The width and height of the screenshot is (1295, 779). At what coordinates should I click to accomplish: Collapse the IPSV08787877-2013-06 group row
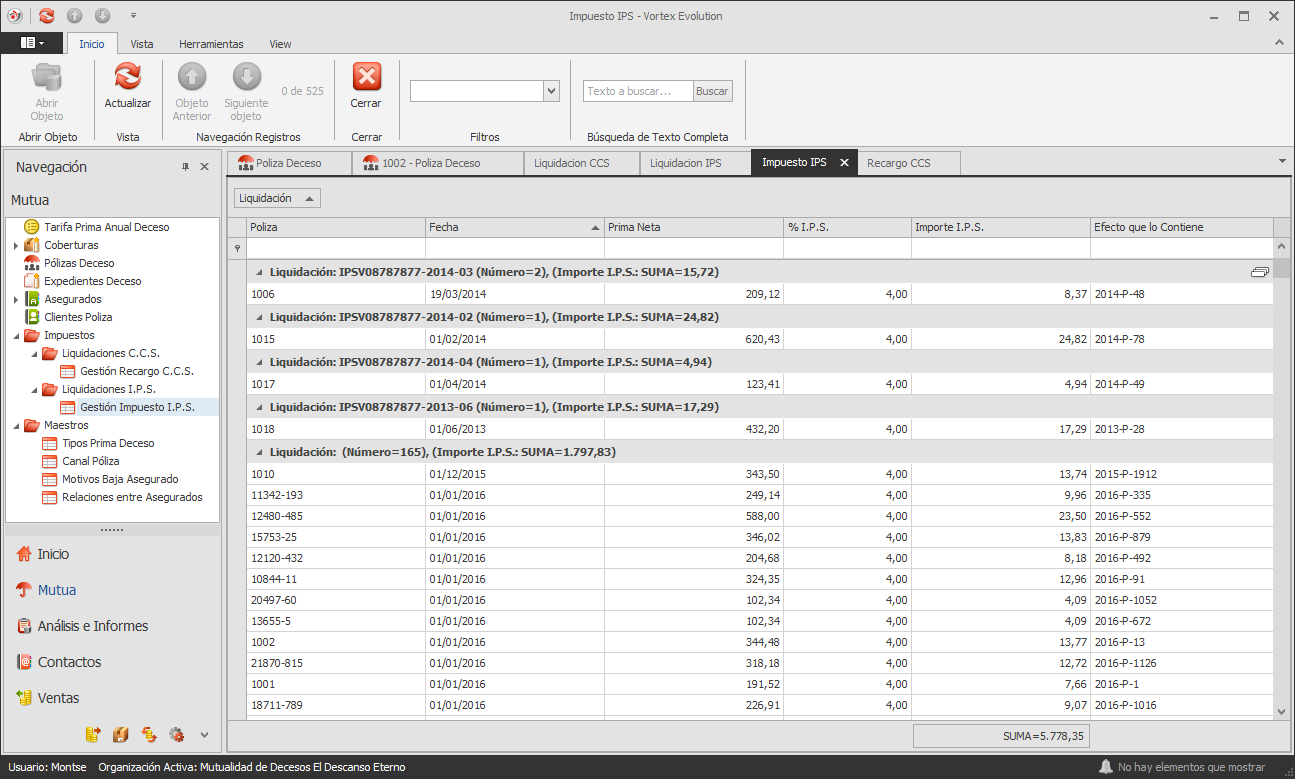click(x=259, y=407)
